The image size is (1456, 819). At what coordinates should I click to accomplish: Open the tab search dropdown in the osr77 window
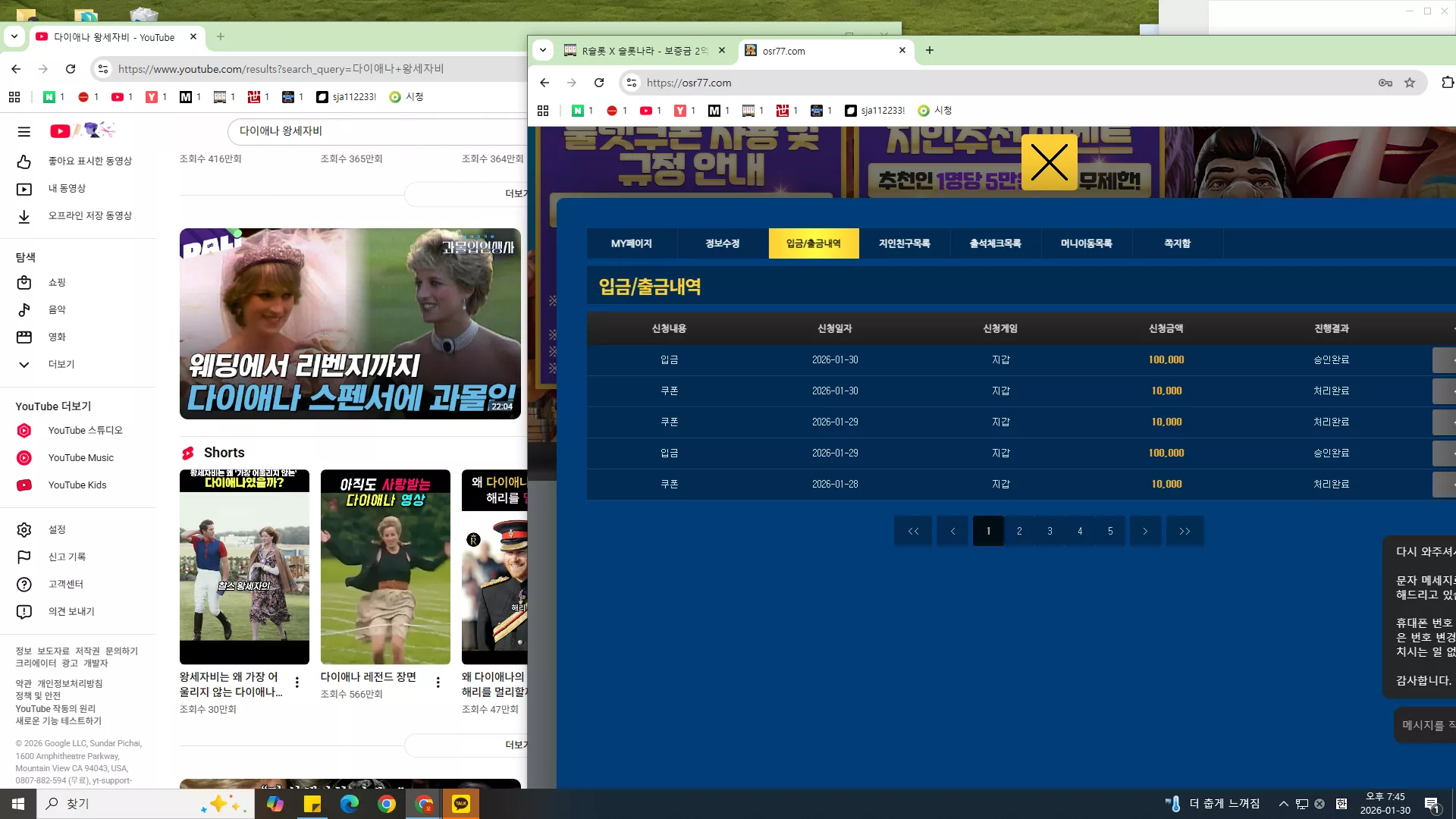543,51
